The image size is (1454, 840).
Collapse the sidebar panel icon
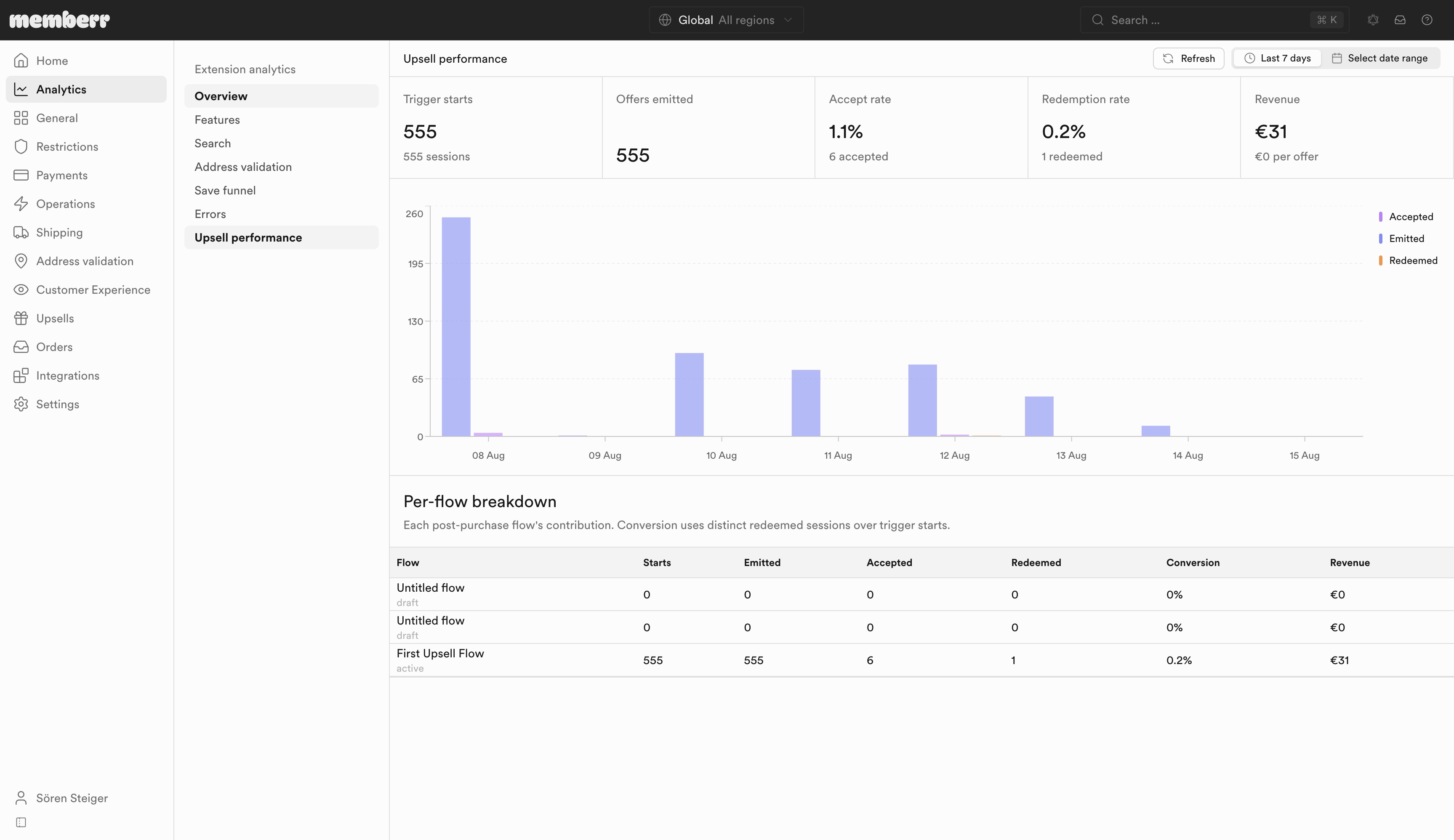[x=21, y=822]
